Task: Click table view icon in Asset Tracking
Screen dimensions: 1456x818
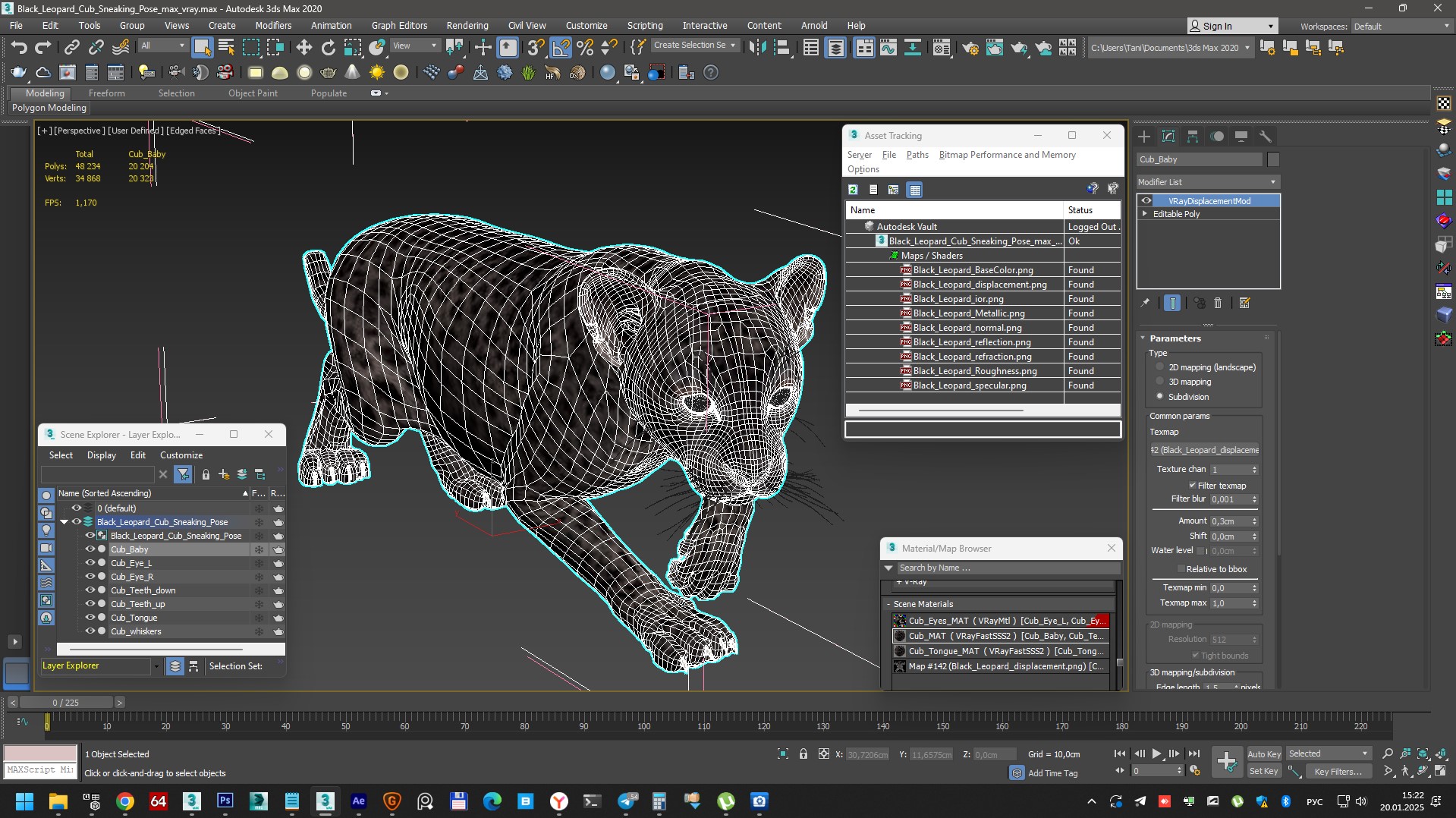Action: pos(915,190)
